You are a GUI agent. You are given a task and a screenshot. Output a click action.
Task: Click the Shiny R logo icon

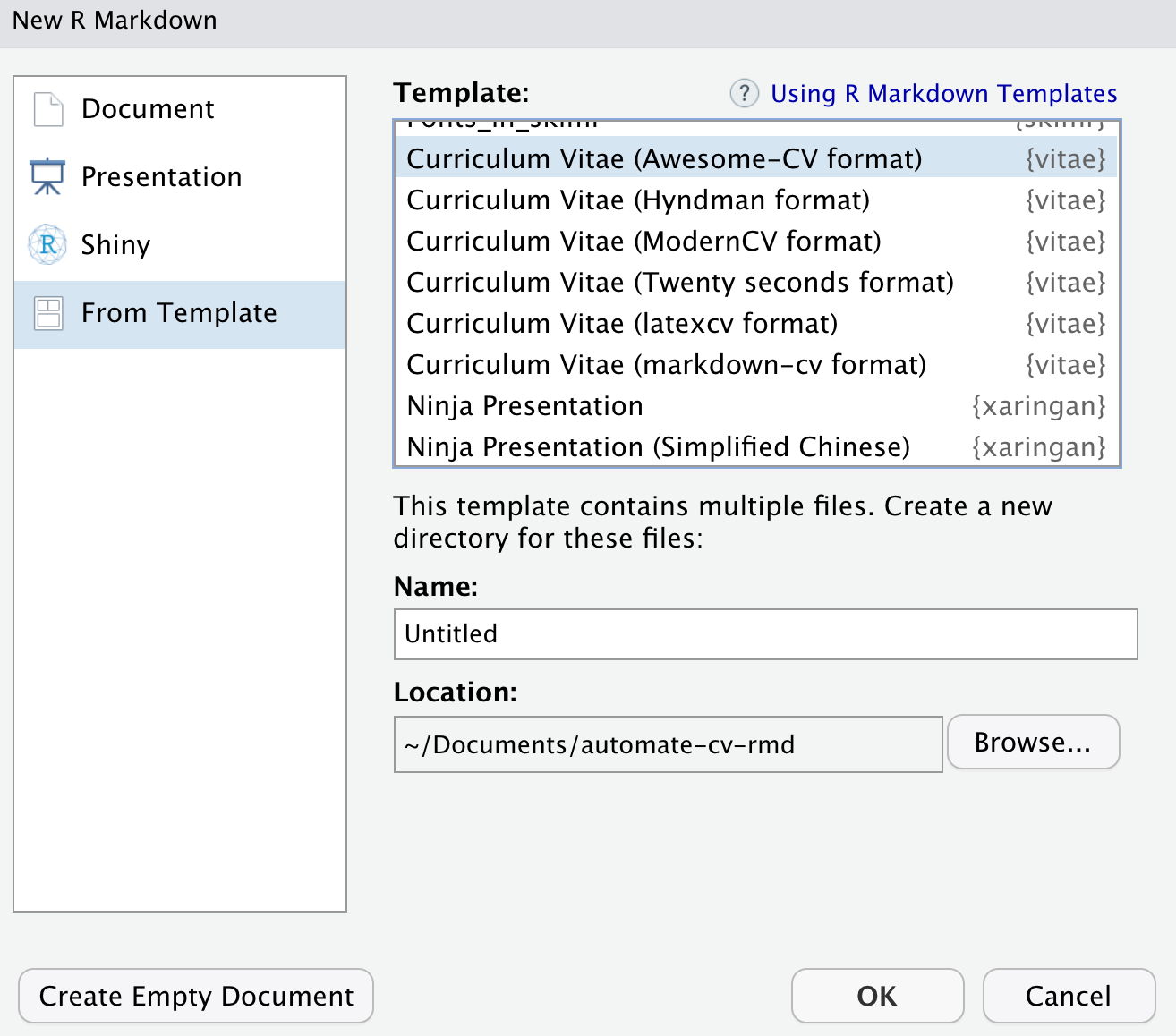(47, 245)
